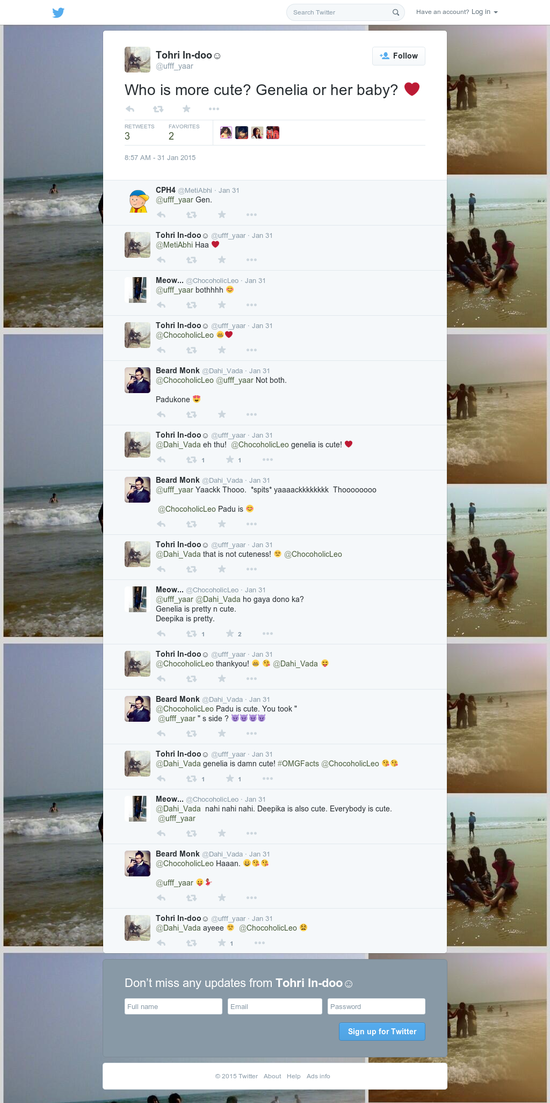
Task: Reply to Beard Monk's 'Padukone' tweet
Action: [x=161, y=414]
